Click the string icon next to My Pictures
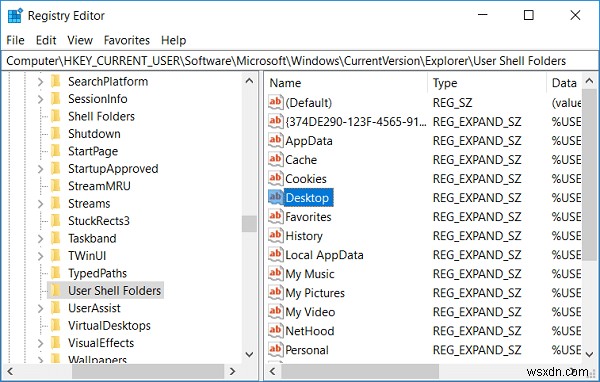The width and height of the screenshot is (600, 382). tap(276, 292)
